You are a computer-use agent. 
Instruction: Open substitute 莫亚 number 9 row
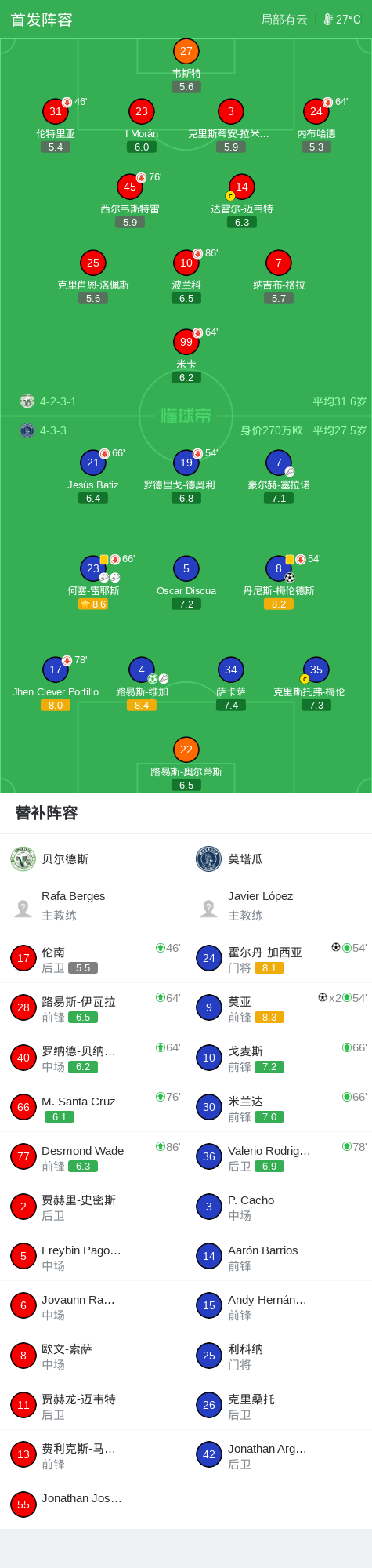pyautogui.click(x=279, y=1007)
